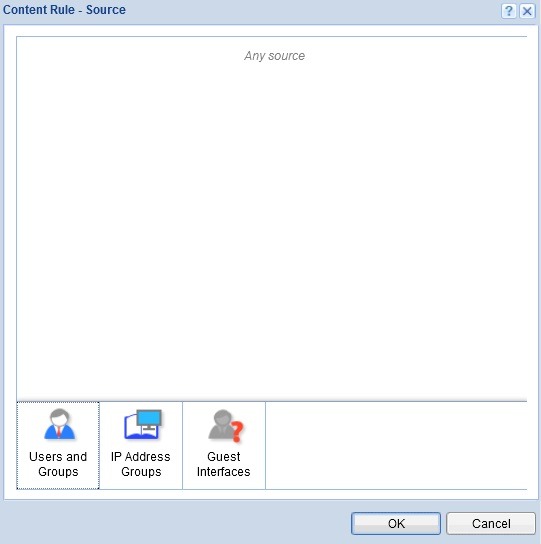This screenshot has height=544, width=541.
Task: Cancel the source selection dialog
Action: click(491, 523)
